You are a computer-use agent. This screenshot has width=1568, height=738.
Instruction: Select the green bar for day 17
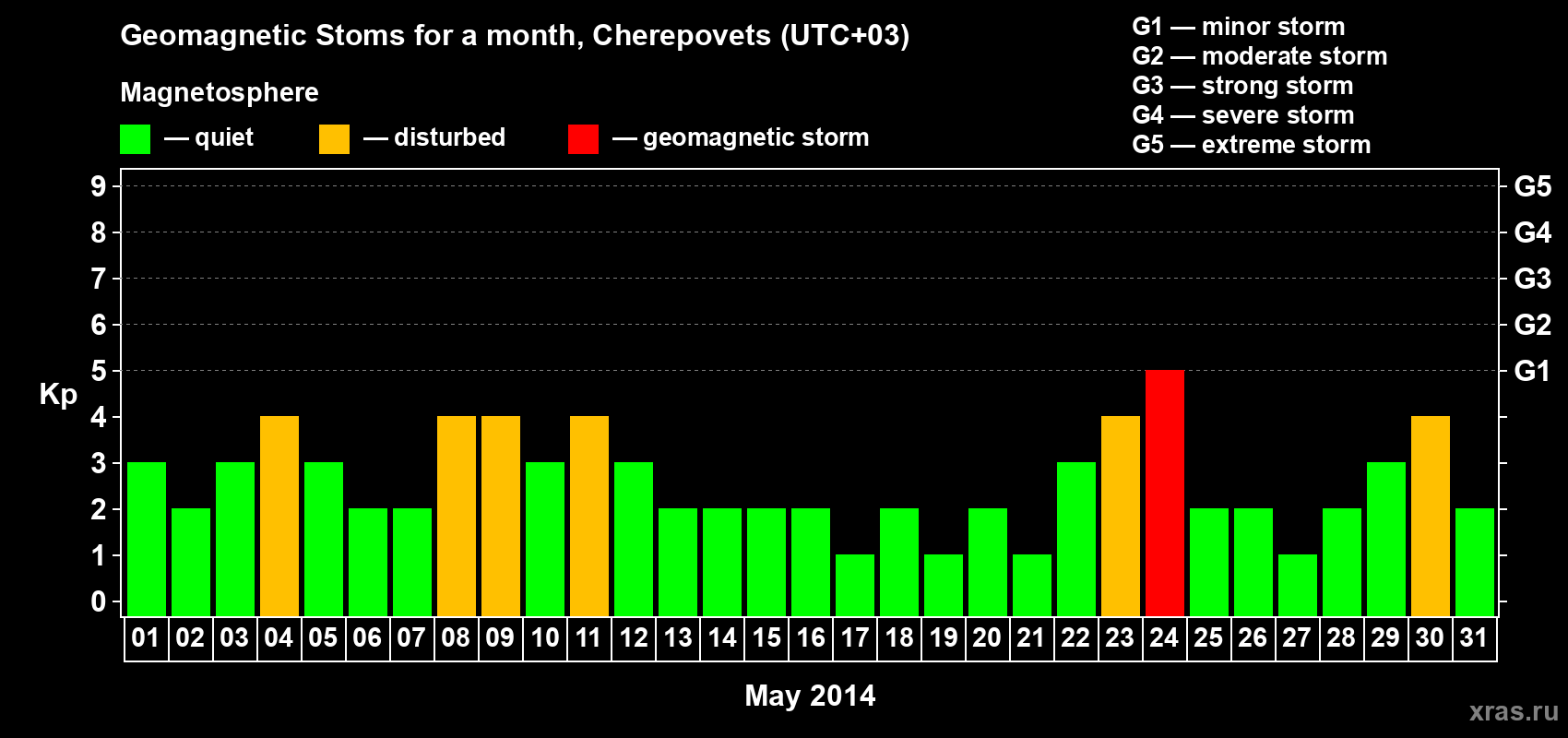(x=855, y=586)
